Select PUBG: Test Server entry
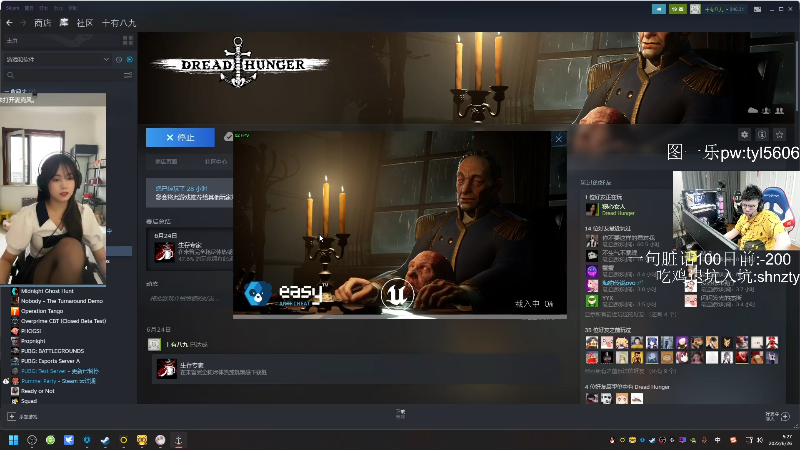 click(60, 371)
